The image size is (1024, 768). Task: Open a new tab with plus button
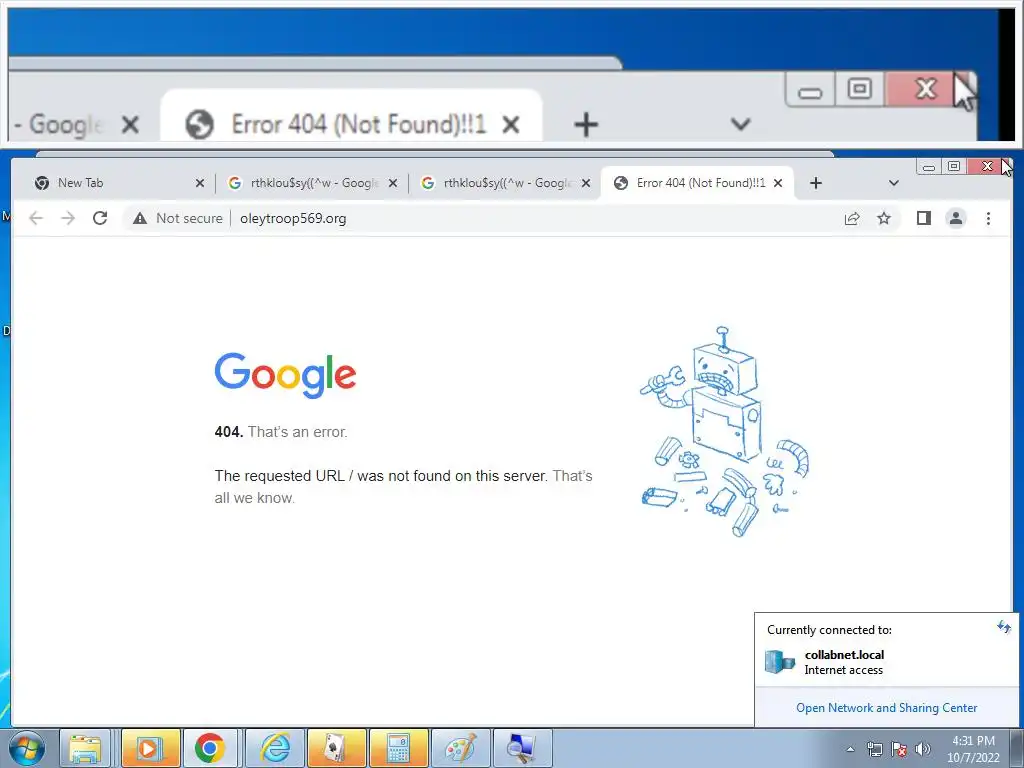click(816, 183)
